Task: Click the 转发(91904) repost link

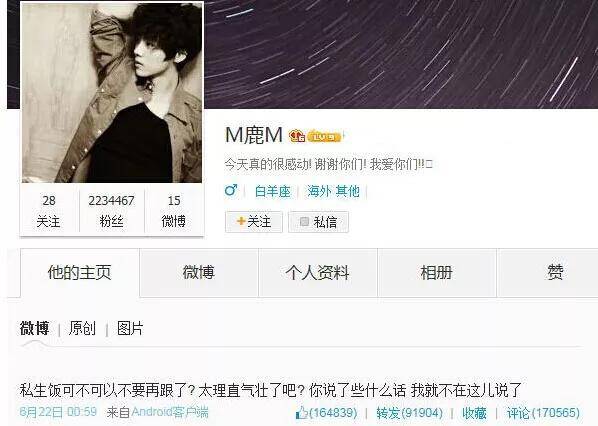Action: 409,413
